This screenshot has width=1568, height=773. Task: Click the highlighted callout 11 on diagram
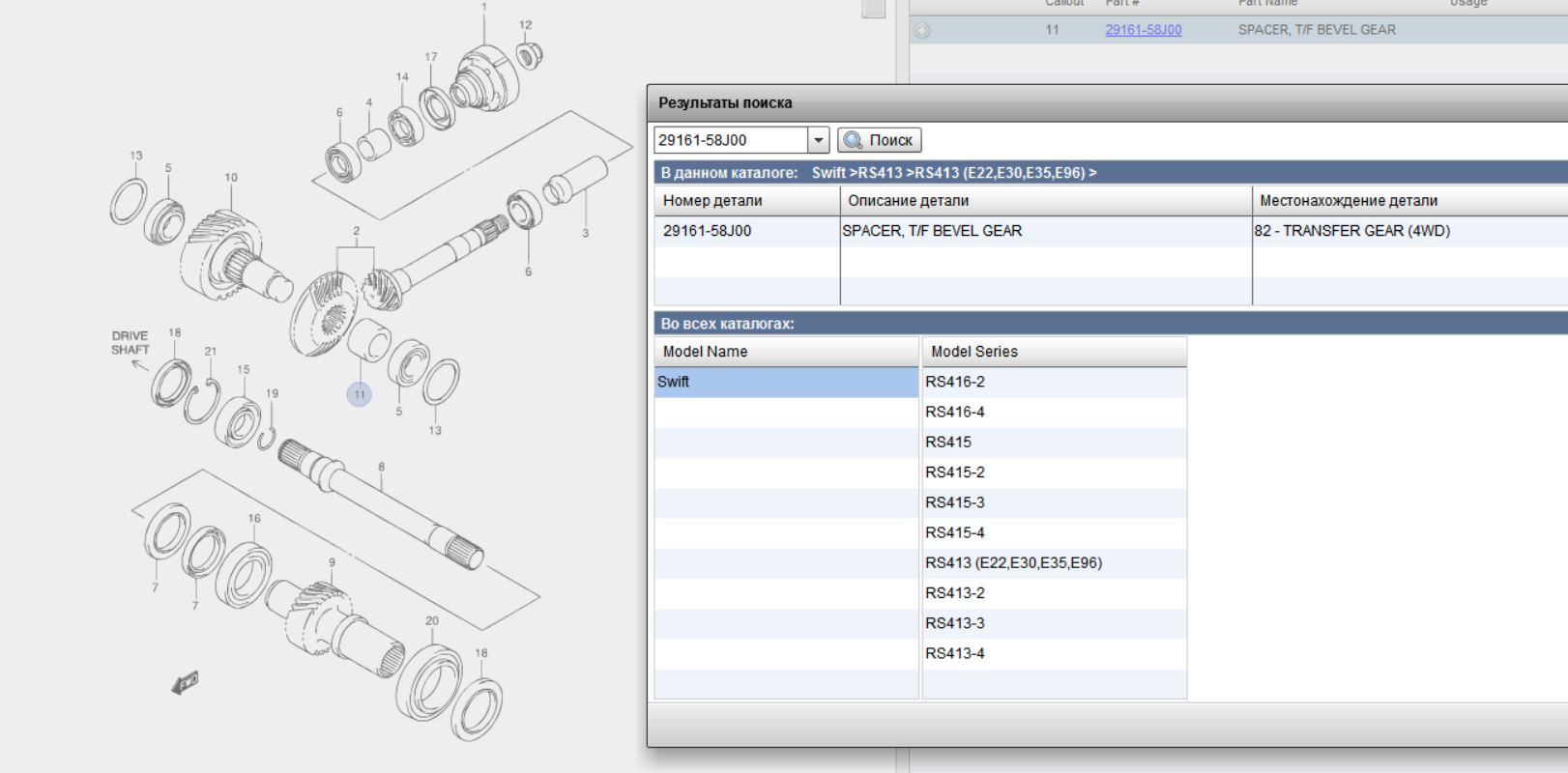[x=359, y=394]
